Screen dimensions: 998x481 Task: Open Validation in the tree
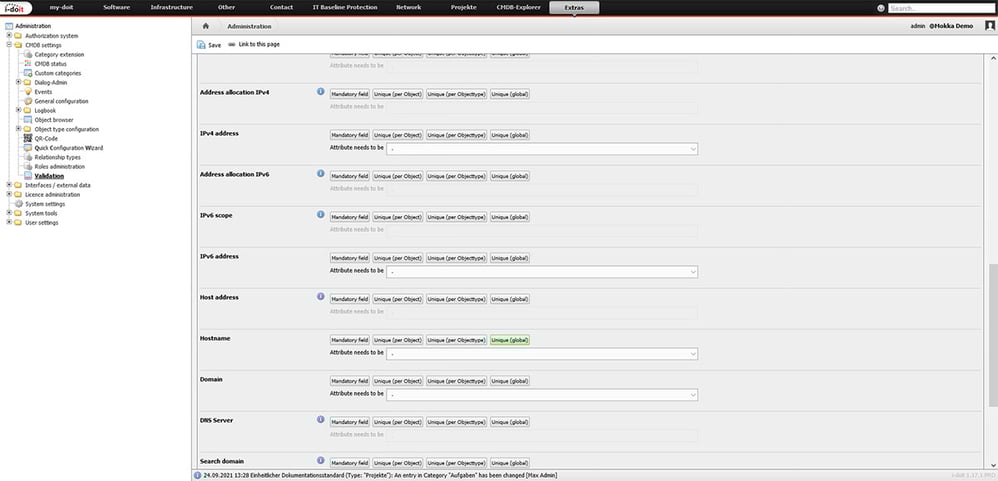click(x=49, y=176)
